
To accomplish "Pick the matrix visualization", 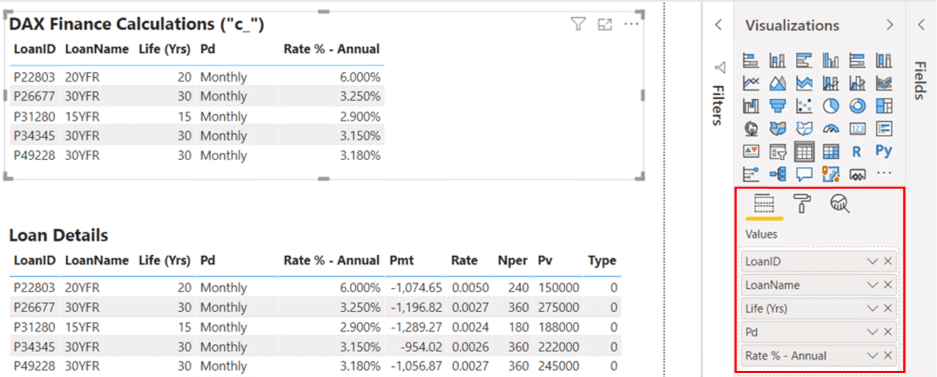I will click(x=831, y=152).
